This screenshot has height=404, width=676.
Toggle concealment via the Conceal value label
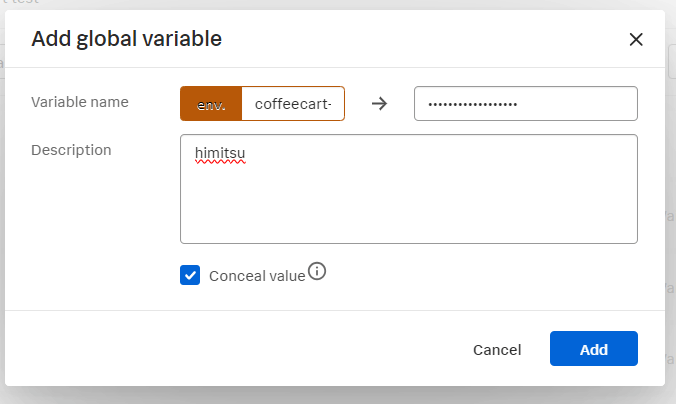click(257, 276)
